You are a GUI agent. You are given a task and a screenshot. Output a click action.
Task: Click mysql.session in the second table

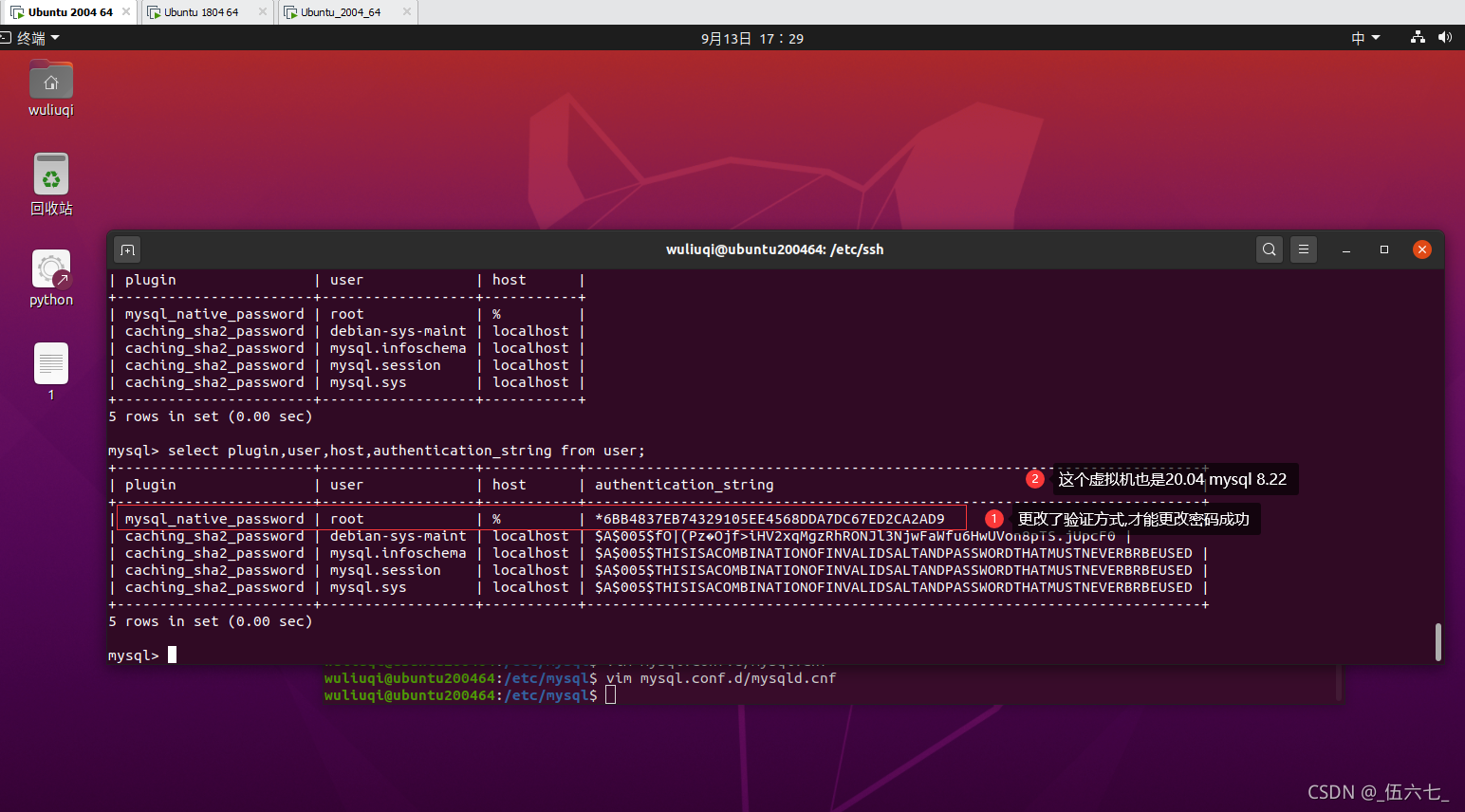tap(385, 570)
